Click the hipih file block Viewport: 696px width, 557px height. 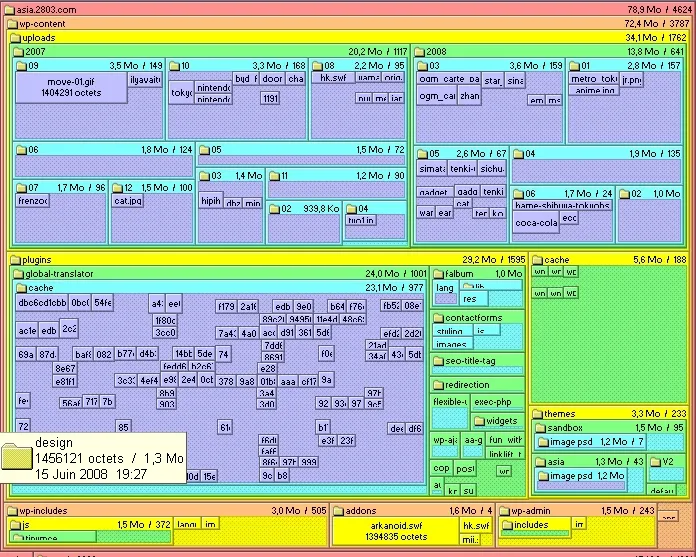click(211, 201)
